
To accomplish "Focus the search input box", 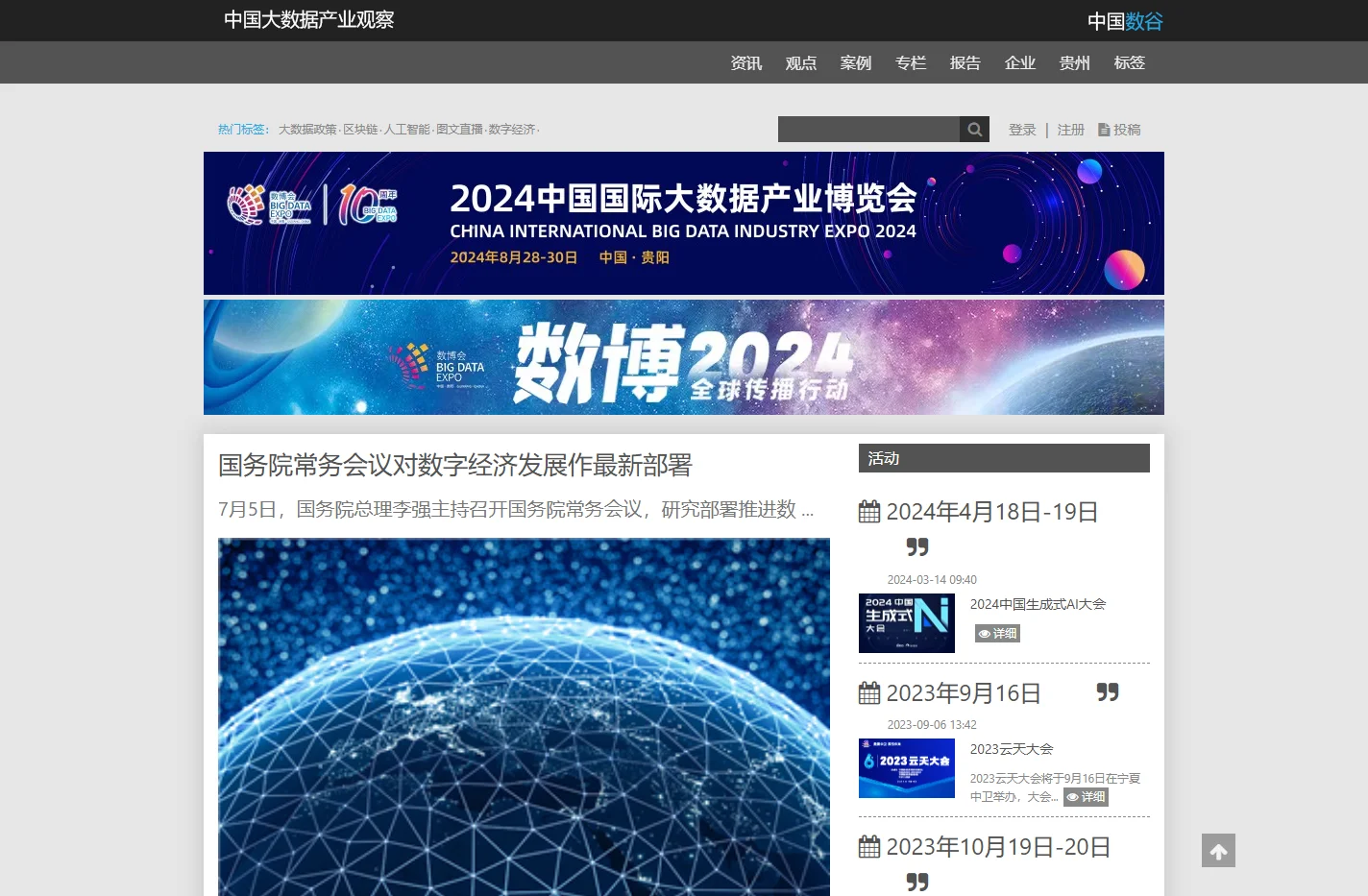I will pyautogui.click(x=868, y=130).
